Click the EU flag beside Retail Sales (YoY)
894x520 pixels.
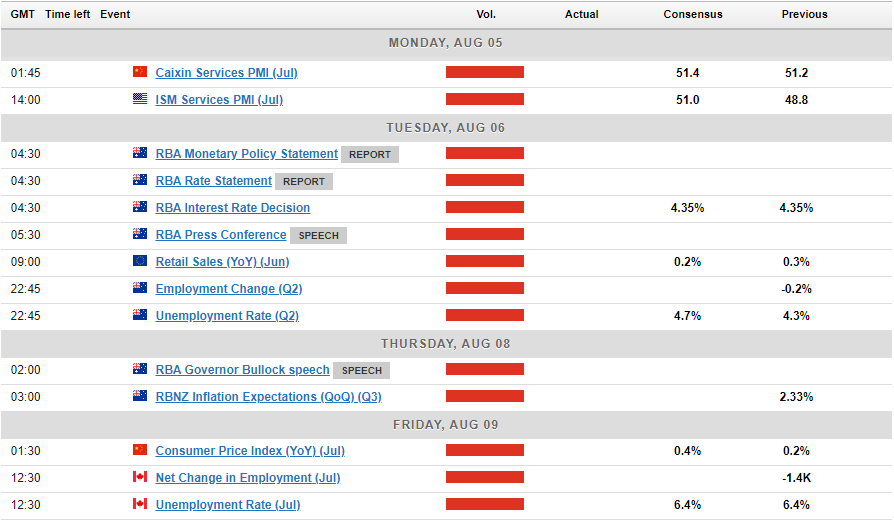(x=140, y=261)
